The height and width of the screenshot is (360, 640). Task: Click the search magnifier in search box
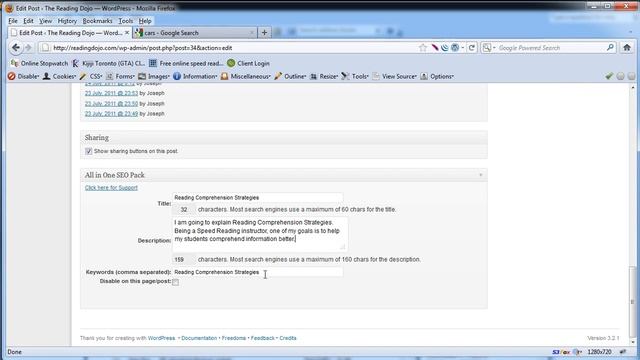tap(610, 48)
